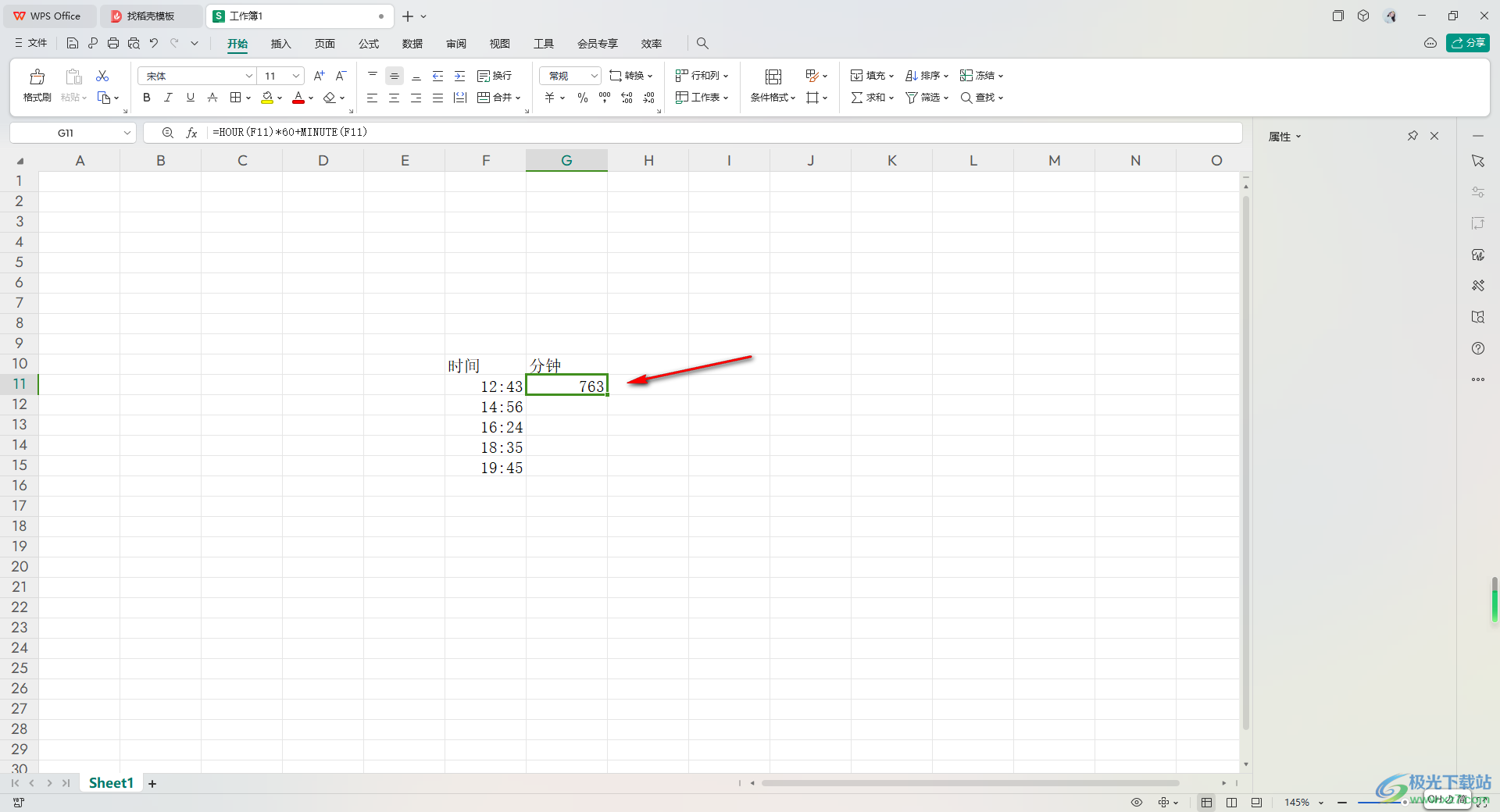Click the zoom slider handle
The height and width of the screenshot is (812, 1500).
click(x=1405, y=802)
